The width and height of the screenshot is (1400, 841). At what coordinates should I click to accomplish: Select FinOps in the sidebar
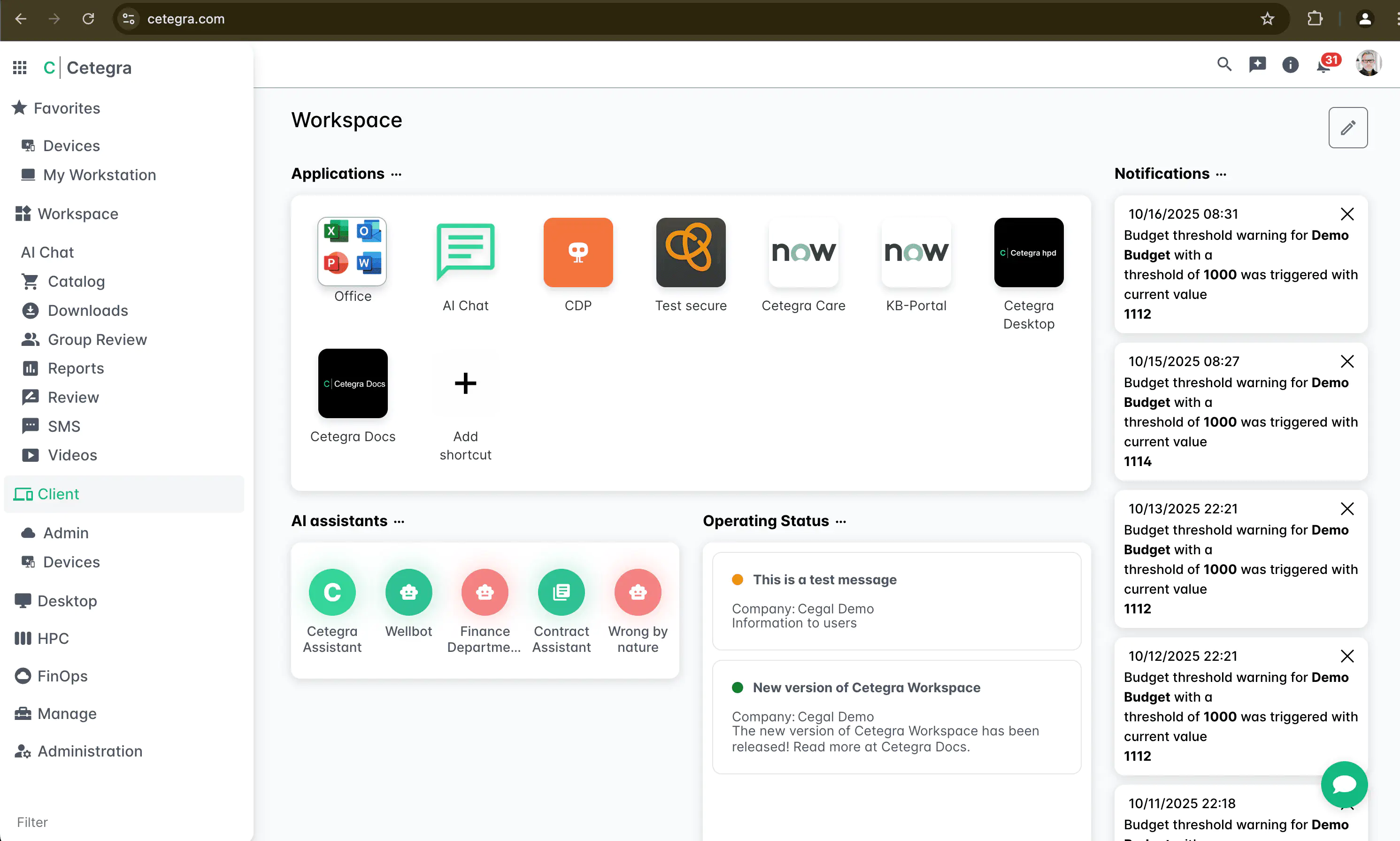point(62,676)
